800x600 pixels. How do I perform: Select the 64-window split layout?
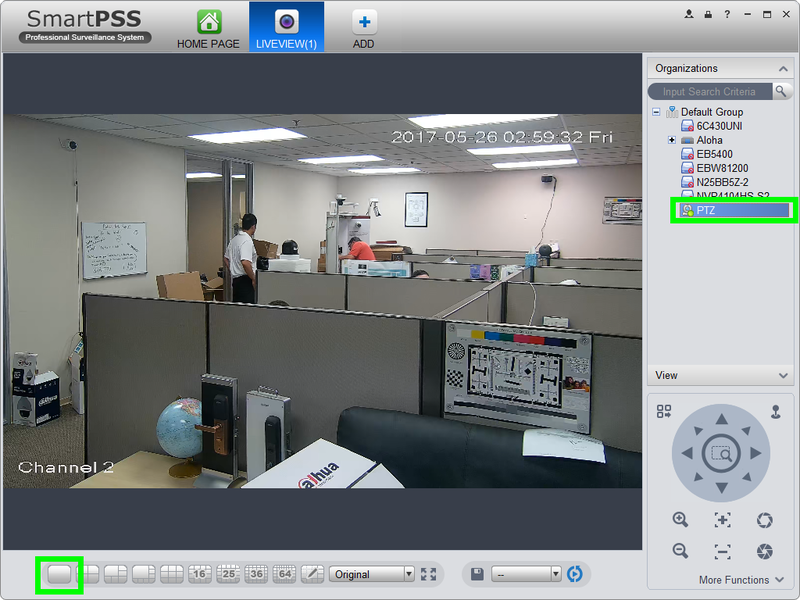coord(286,574)
